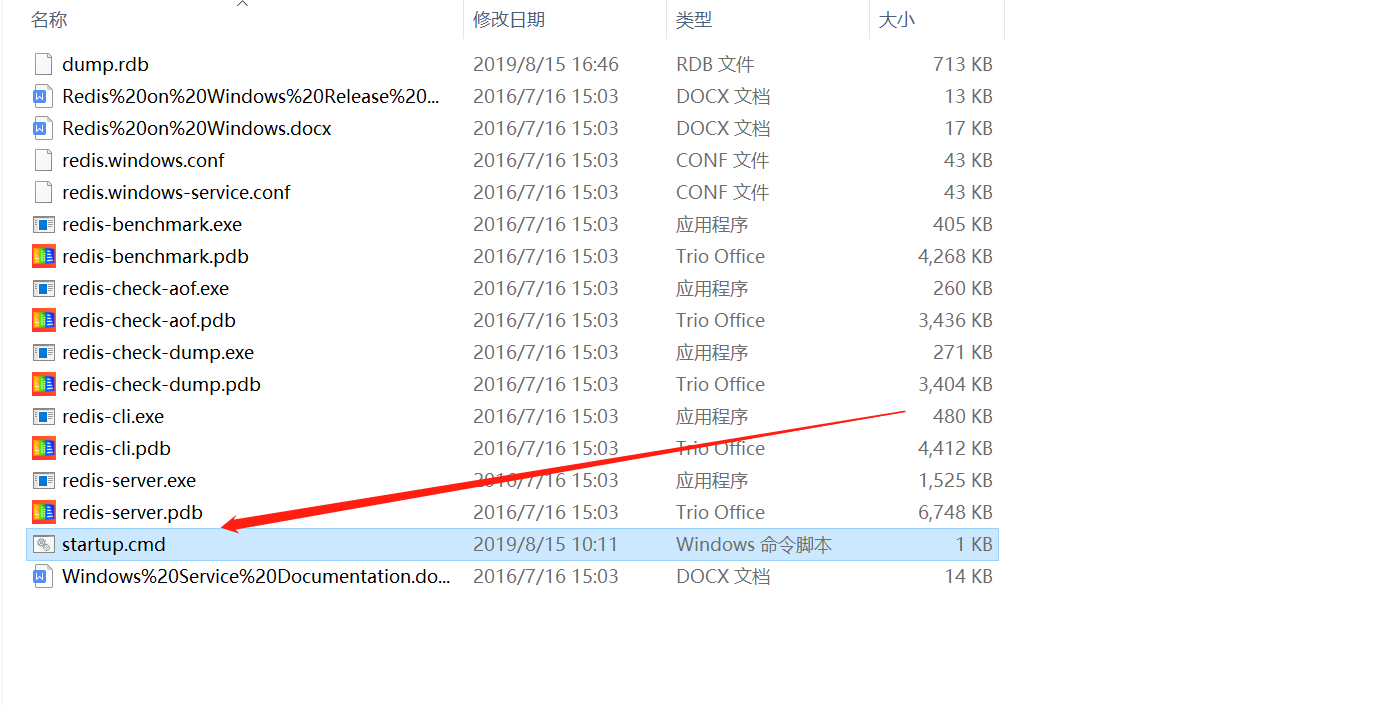This screenshot has width=1396, height=706.
Task: Click the RDB 文件 type cell
Action: [715, 64]
